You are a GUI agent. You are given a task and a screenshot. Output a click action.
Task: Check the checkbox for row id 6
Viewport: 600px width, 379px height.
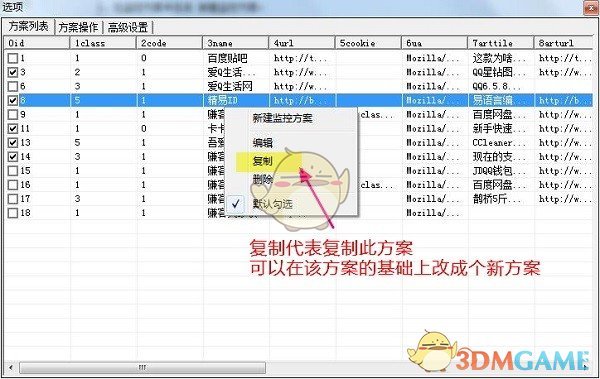[x=13, y=86]
